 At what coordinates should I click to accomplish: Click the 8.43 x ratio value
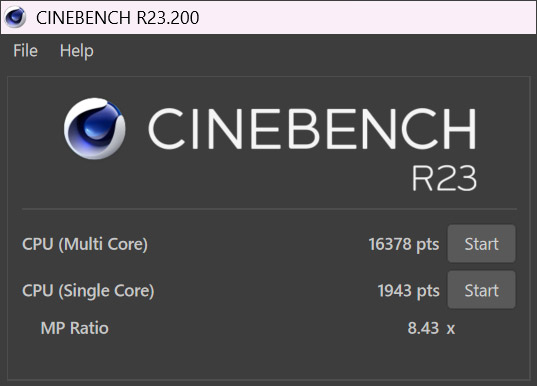431,328
